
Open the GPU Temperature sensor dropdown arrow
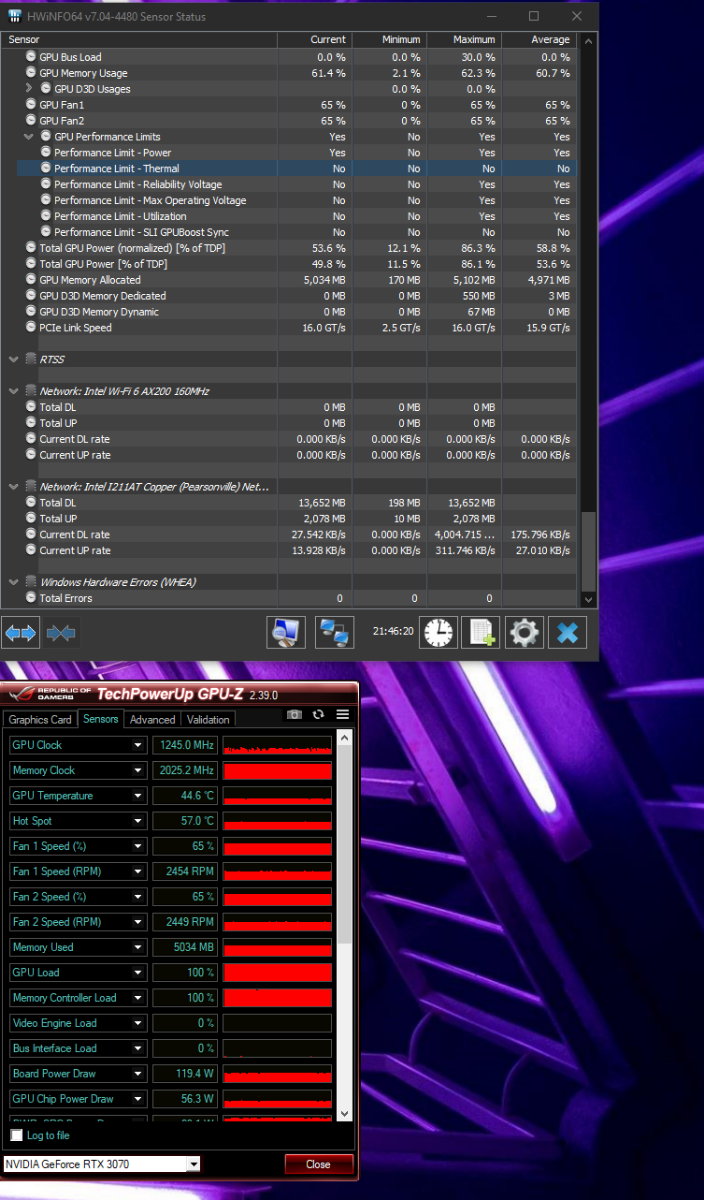138,796
